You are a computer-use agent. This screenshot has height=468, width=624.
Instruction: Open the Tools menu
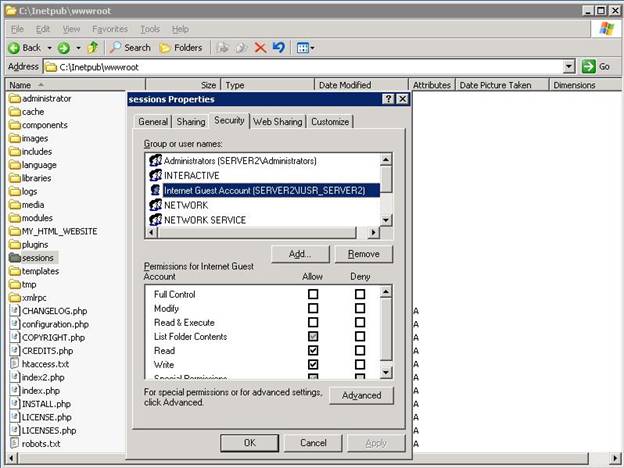pos(150,29)
